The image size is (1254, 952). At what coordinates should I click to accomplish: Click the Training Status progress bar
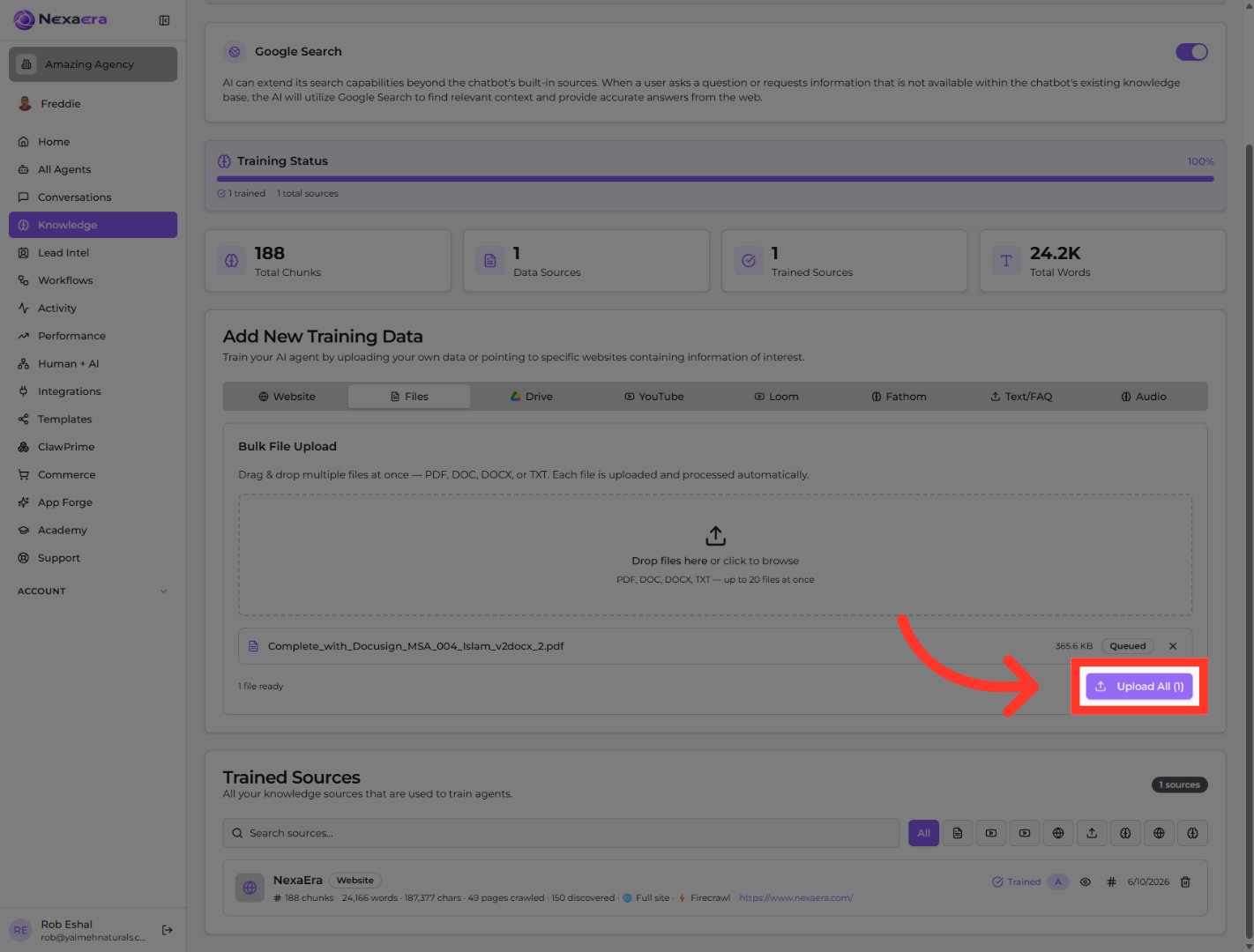click(715, 179)
